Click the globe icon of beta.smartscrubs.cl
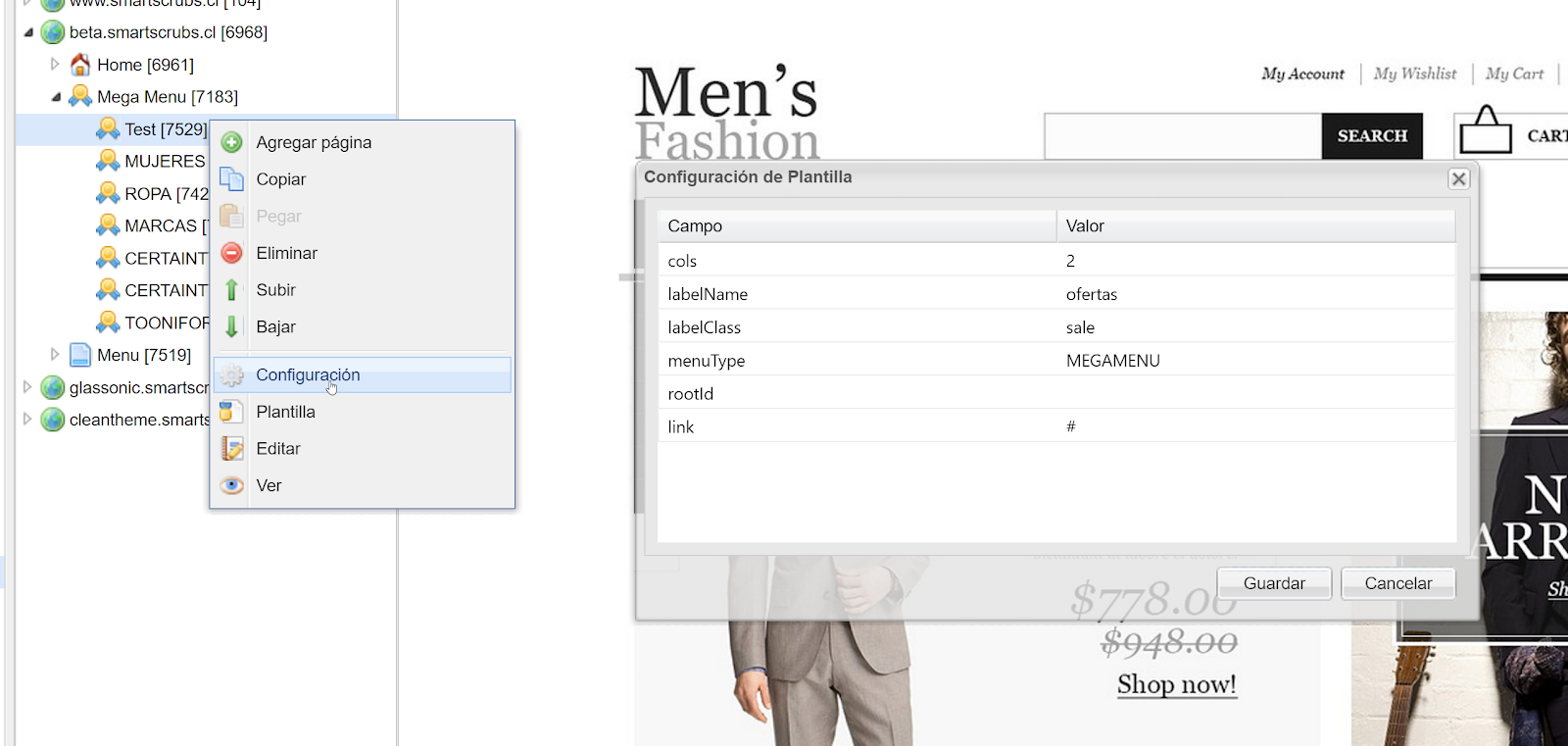This screenshot has width=1568, height=746. [x=53, y=32]
